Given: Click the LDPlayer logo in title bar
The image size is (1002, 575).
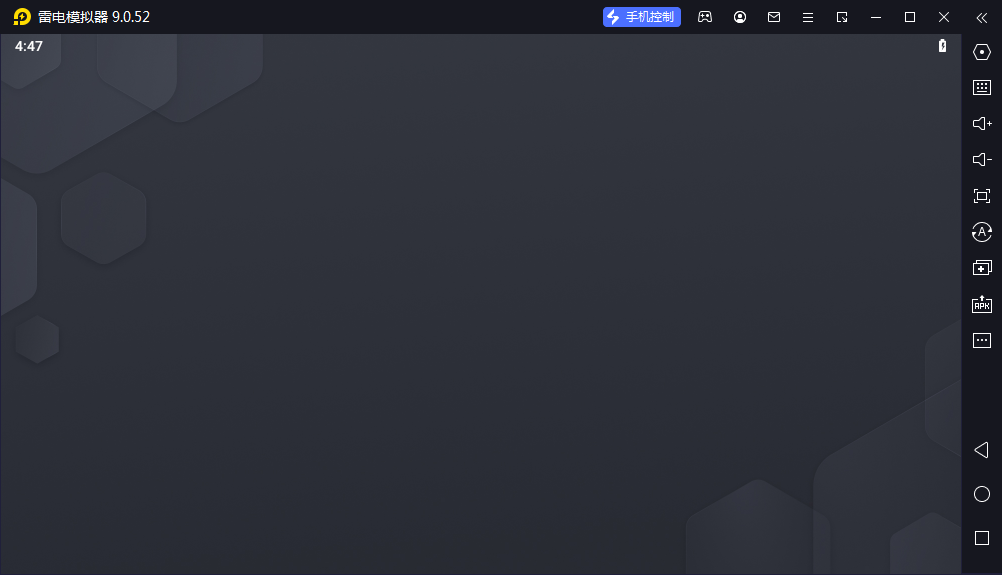Looking at the screenshot, I should [22, 17].
